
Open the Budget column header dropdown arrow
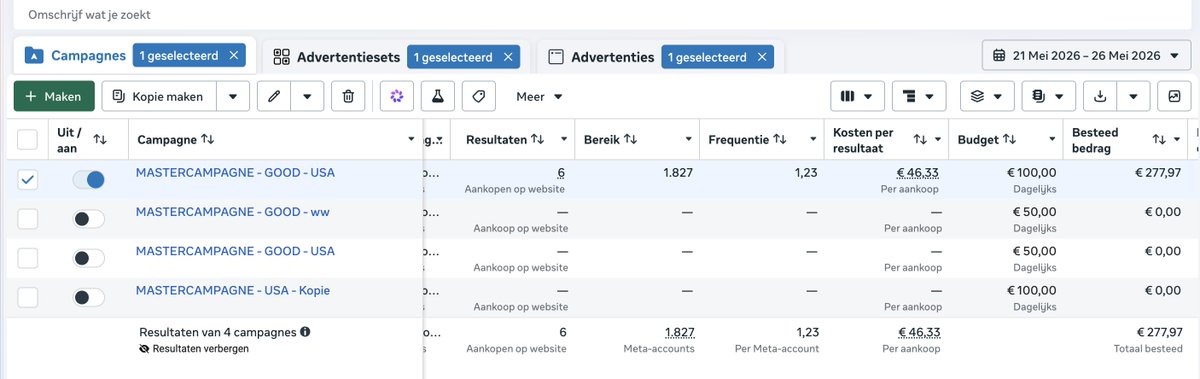click(1052, 139)
